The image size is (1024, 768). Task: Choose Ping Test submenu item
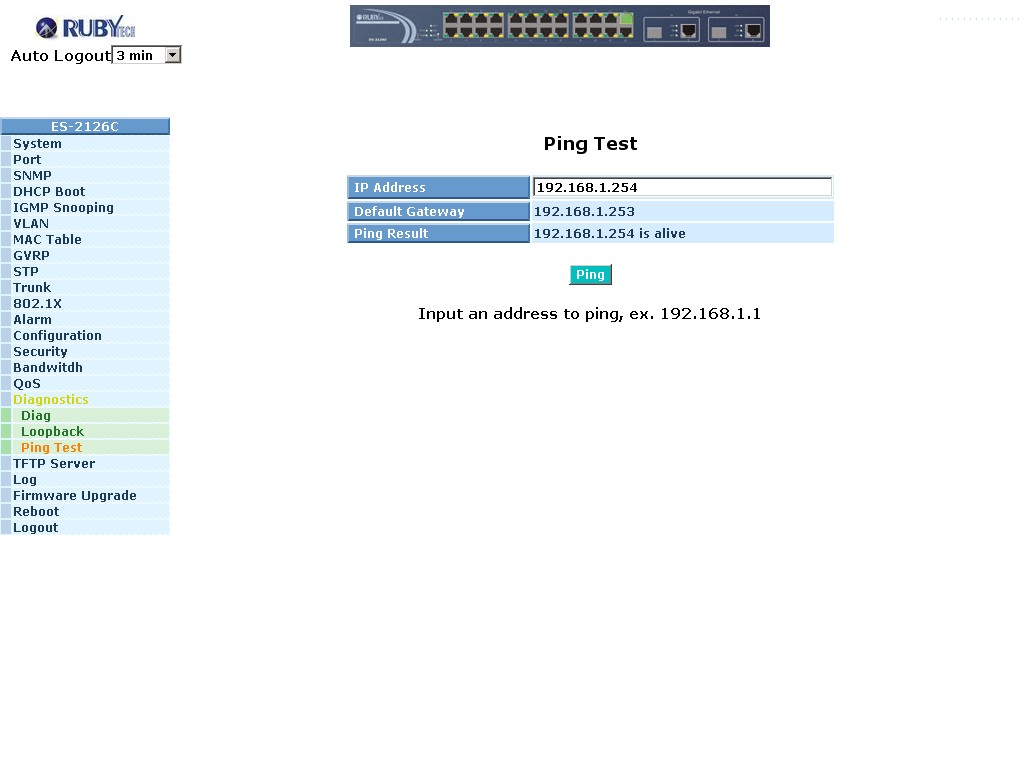(x=52, y=448)
